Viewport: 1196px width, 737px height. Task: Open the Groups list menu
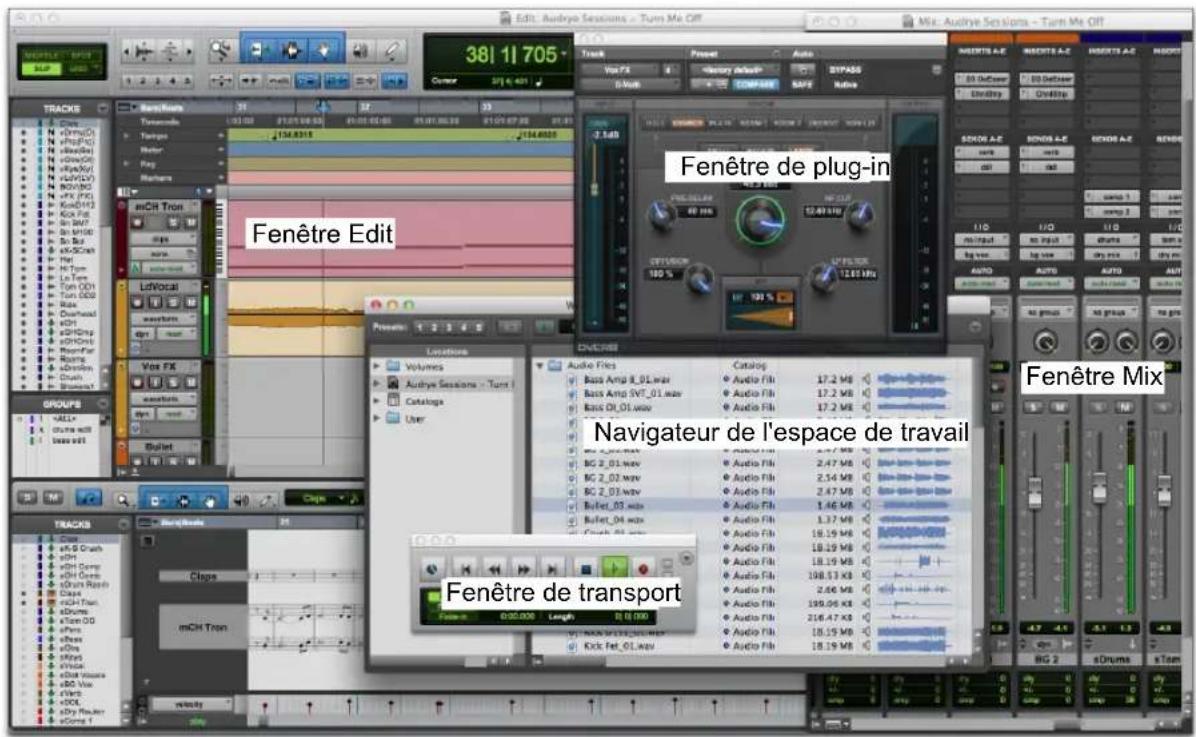point(103,404)
